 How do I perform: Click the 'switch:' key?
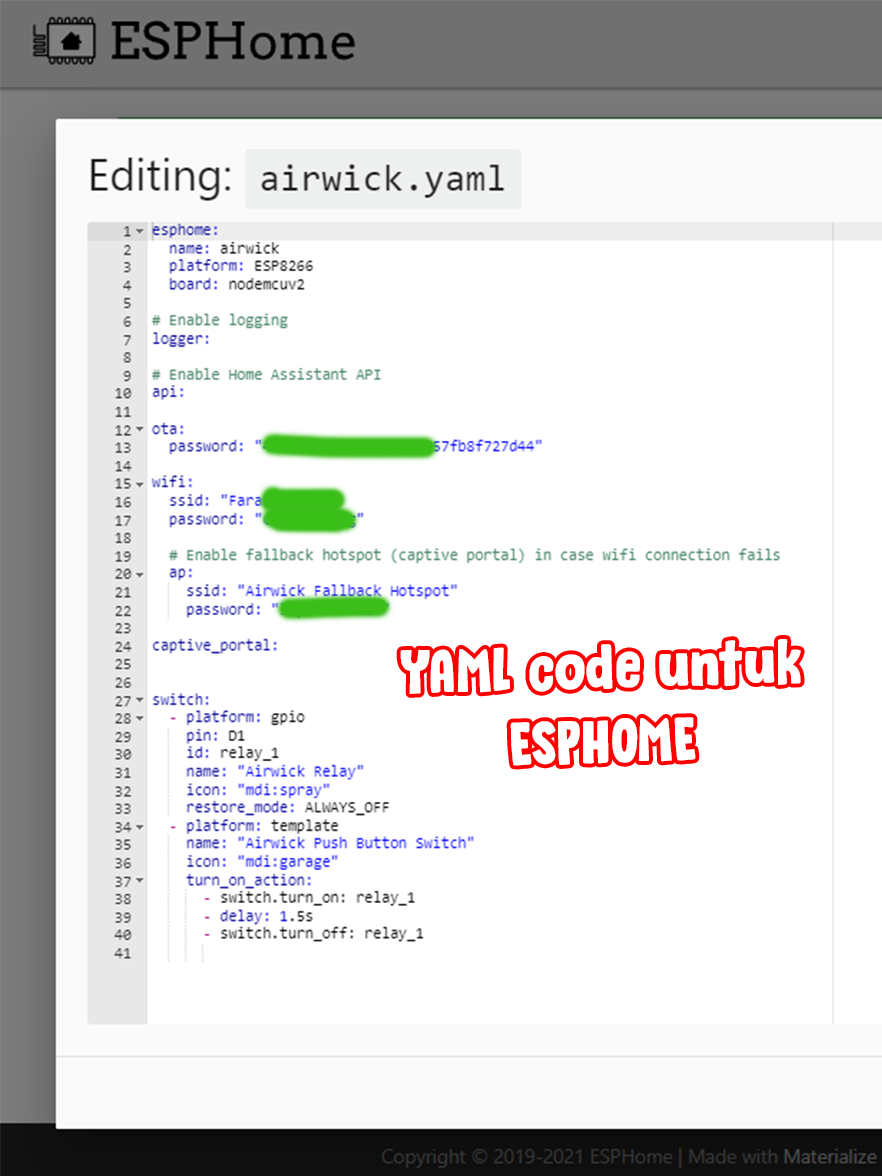181,700
